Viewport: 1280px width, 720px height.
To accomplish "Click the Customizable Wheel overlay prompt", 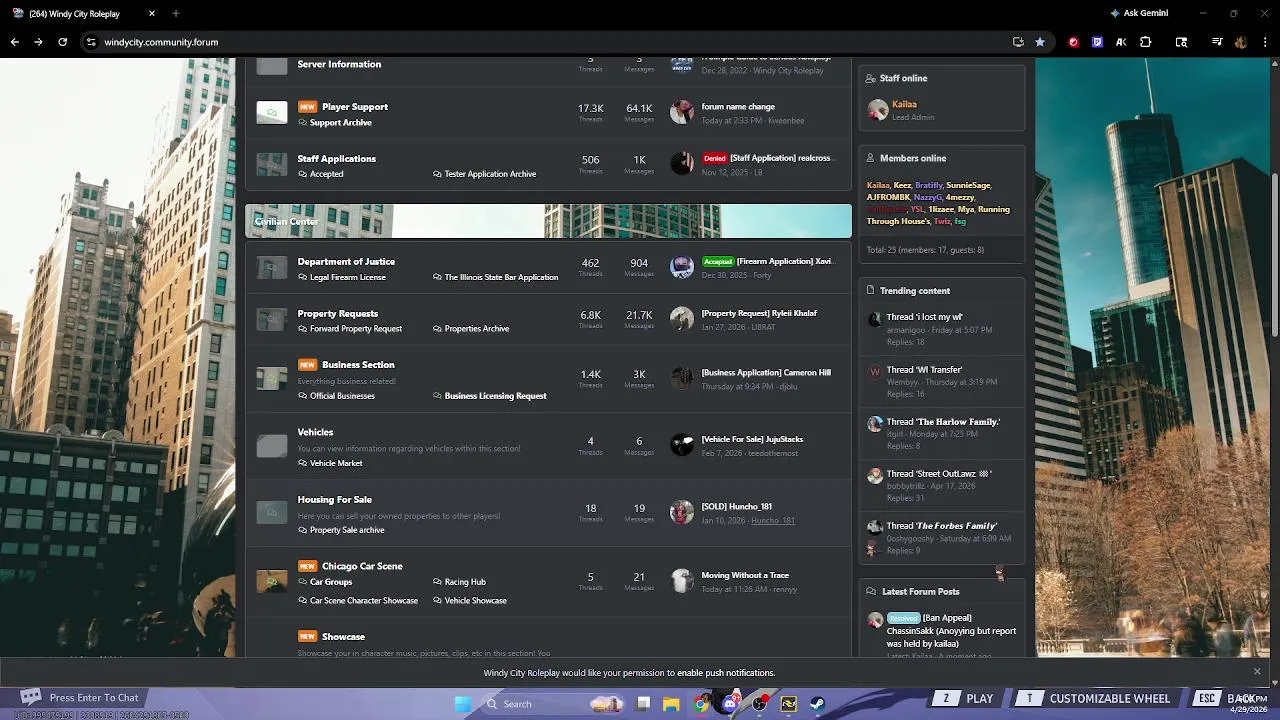I will click(1094, 699).
